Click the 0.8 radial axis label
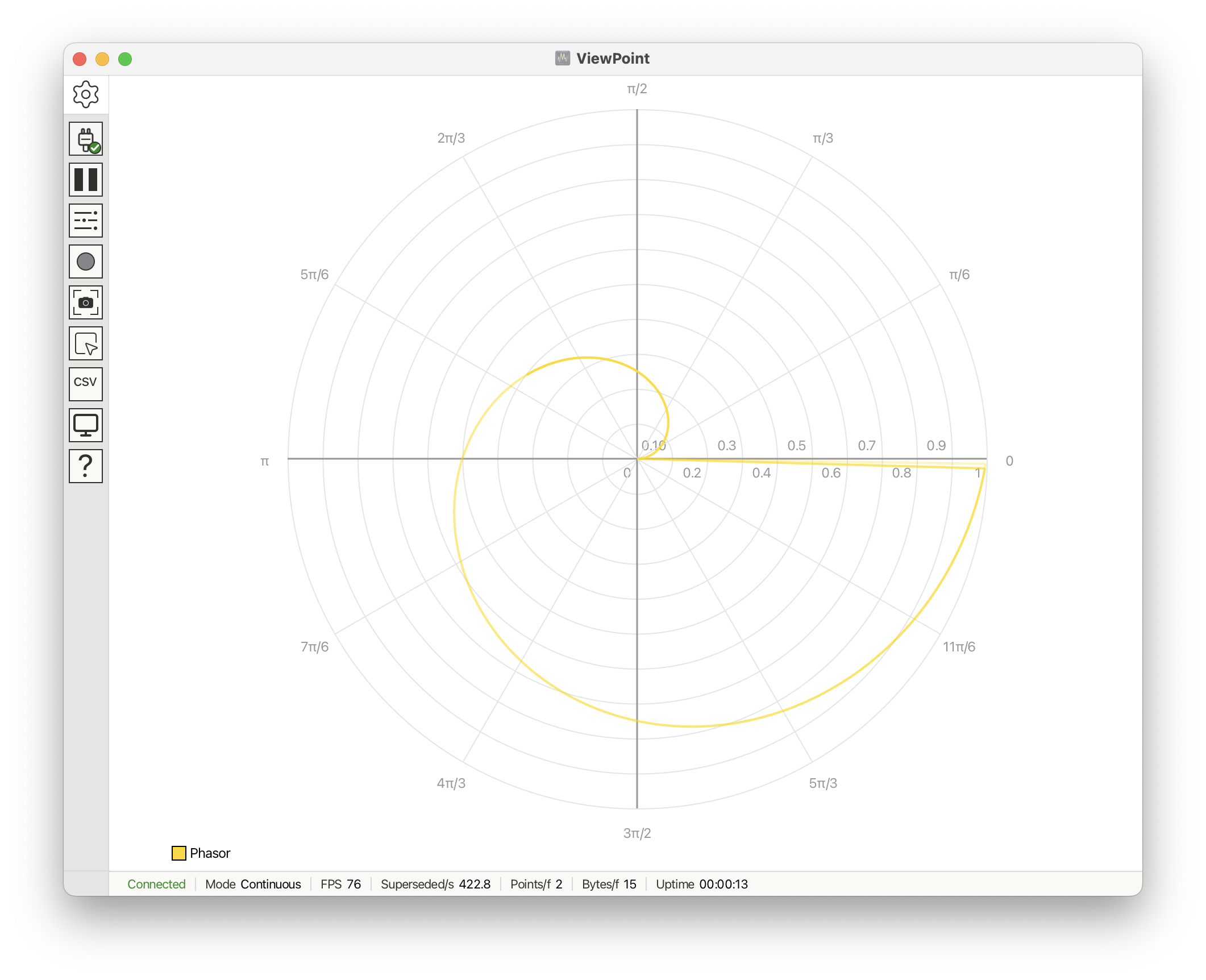The height and width of the screenshot is (980, 1206). coord(901,473)
